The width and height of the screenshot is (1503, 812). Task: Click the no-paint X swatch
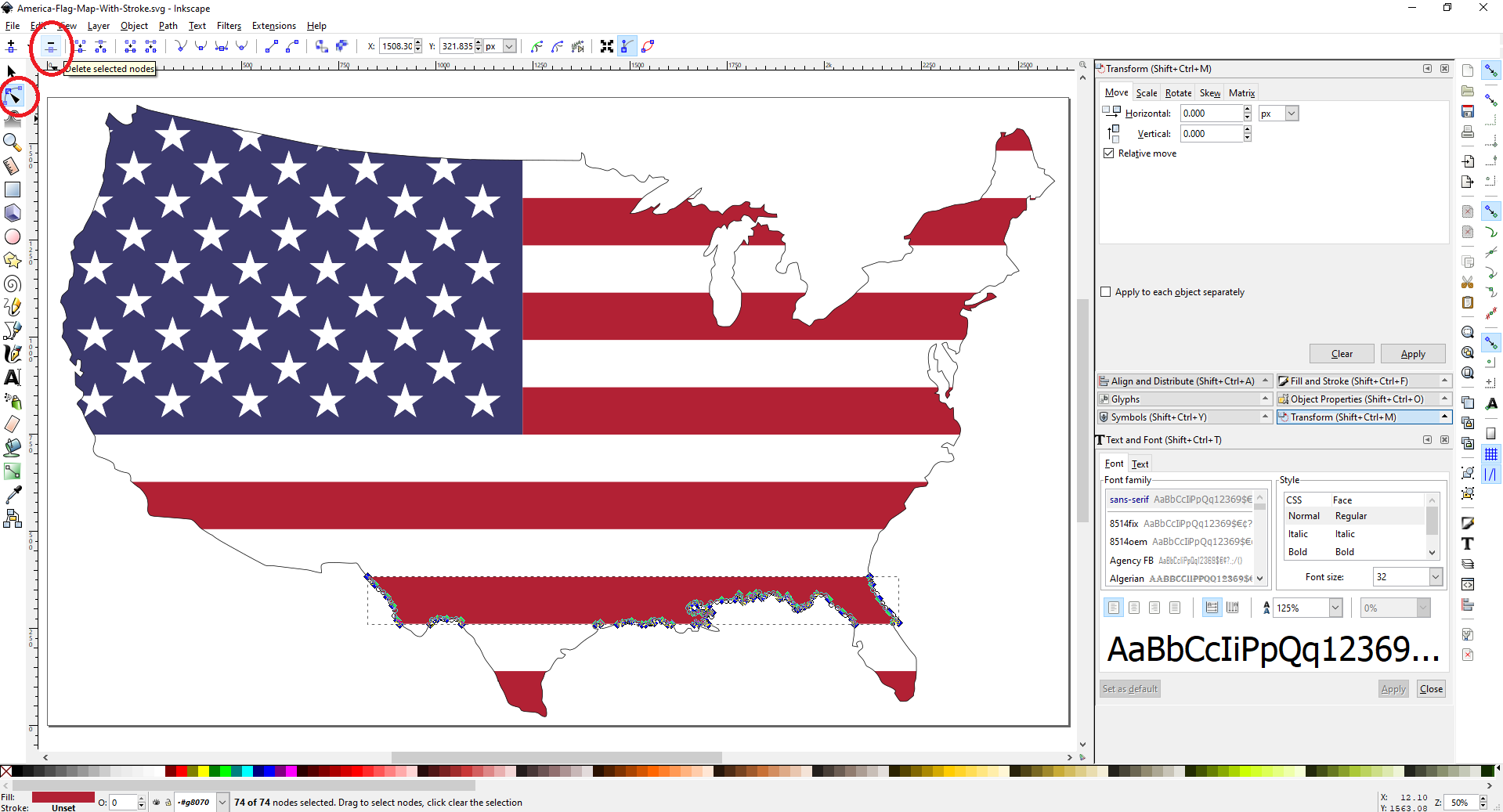[x=6, y=771]
